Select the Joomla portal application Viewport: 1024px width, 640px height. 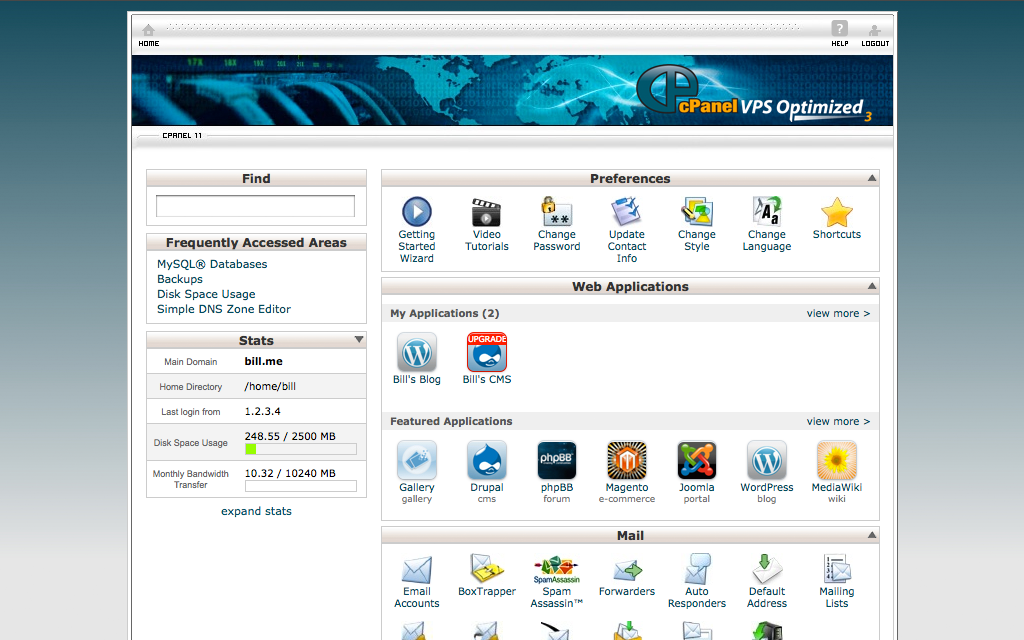[x=697, y=460]
